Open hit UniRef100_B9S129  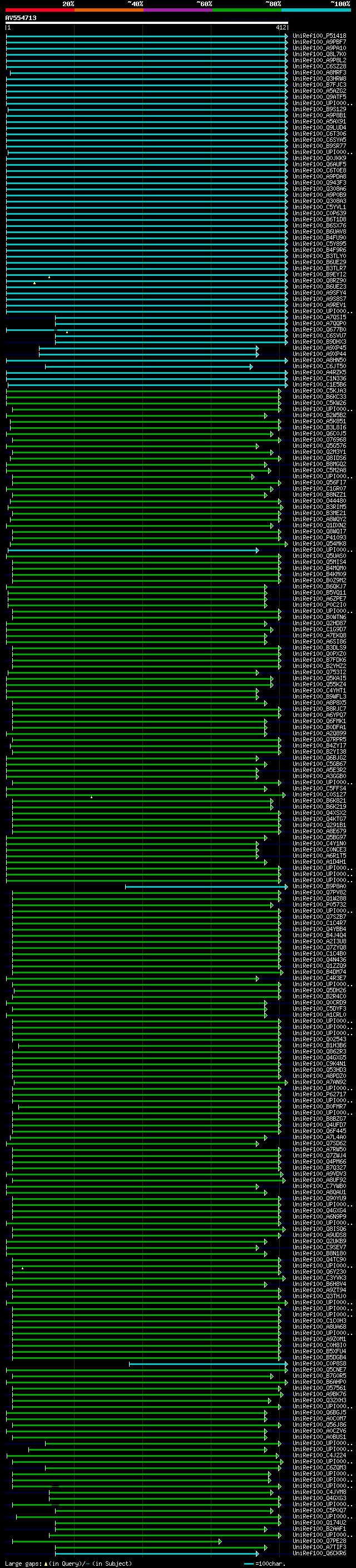(x=319, y=110)
